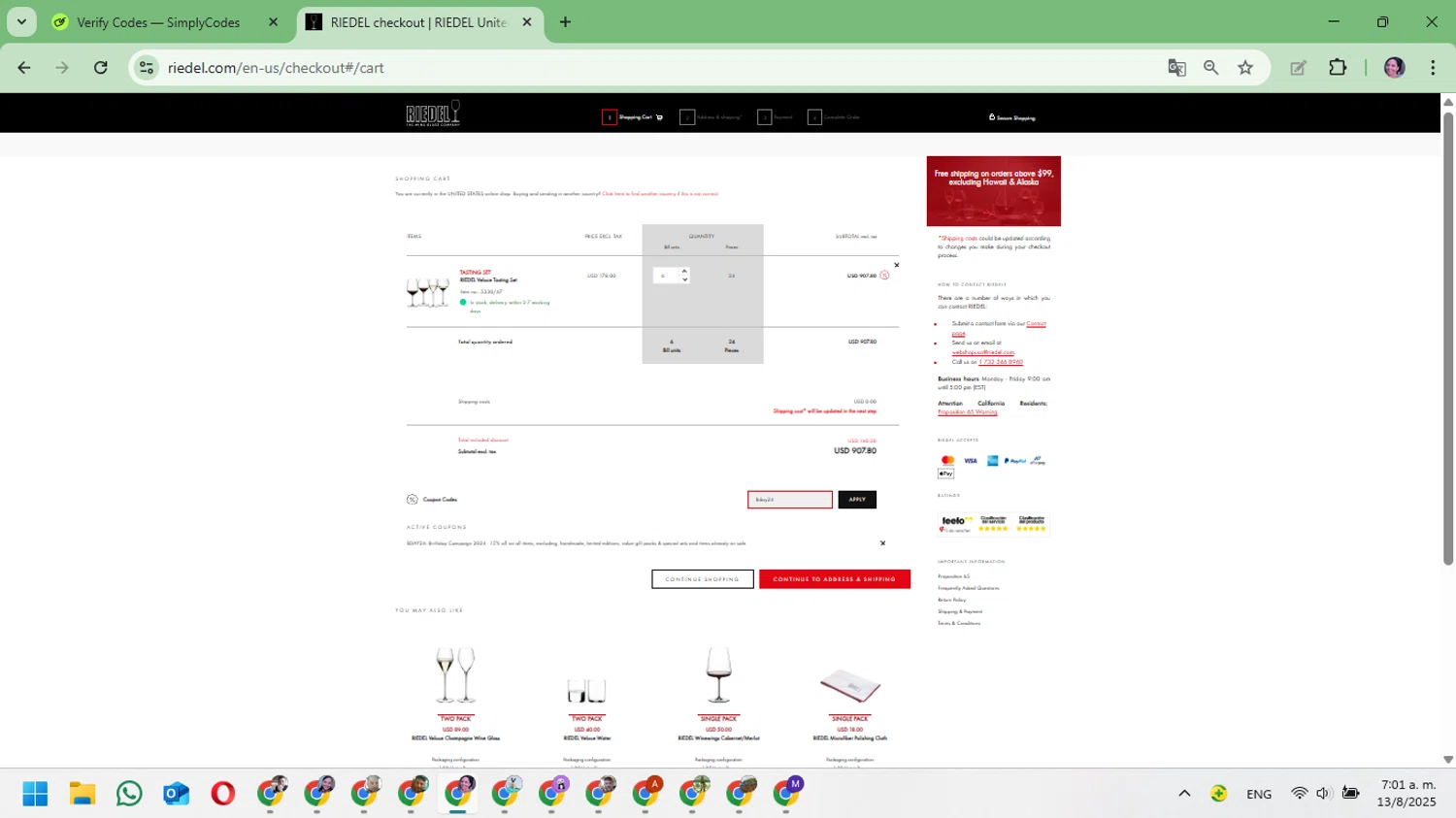The height and width of the screenshot is (818, 1456).
Task: Open the translate page icon
Action: [1176, 67]
